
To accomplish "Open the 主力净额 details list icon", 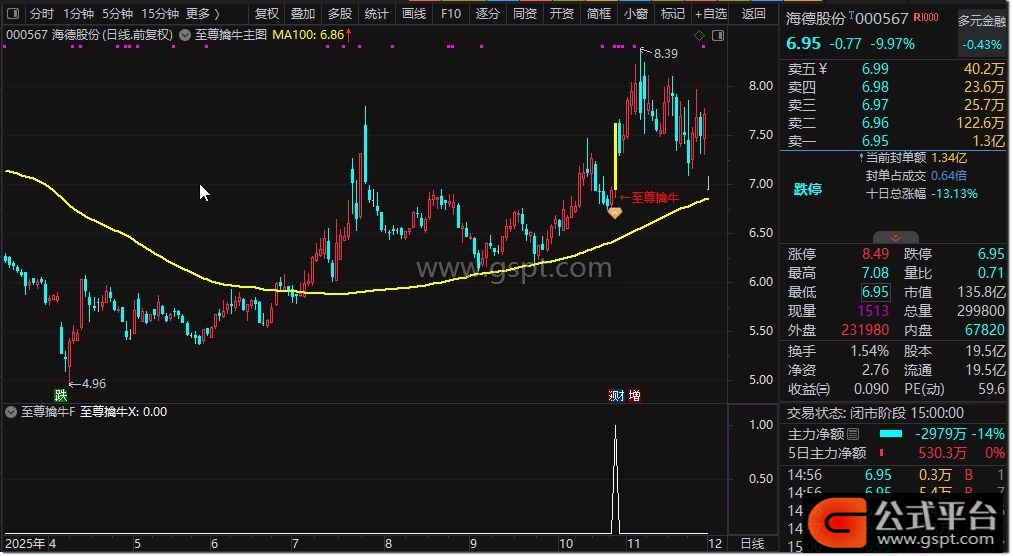I will [x=853, y=435].
